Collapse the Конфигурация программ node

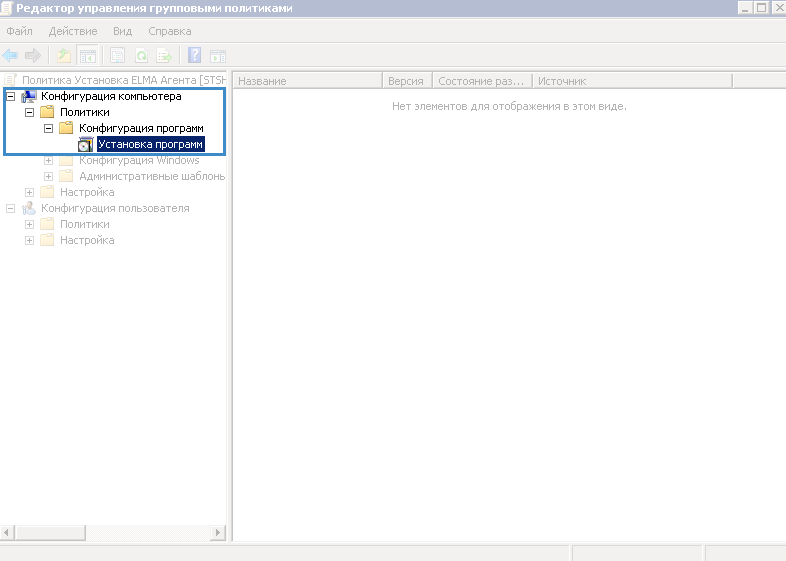pyautogui.click(x=49, y=129)
